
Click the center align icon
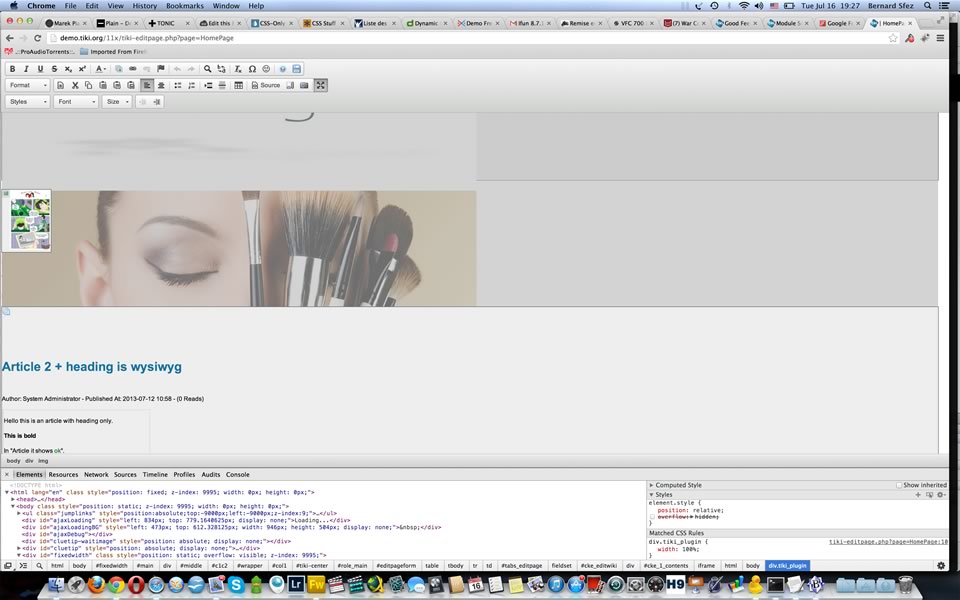click(x=161, y=85)
